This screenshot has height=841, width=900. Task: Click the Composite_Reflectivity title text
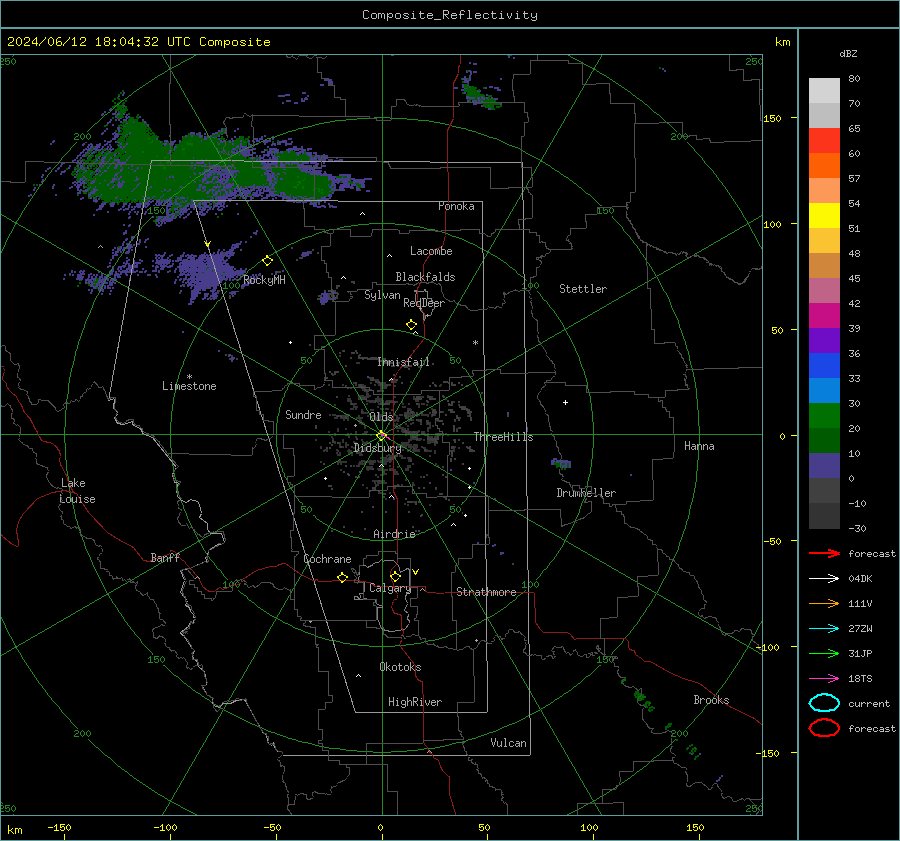click(x=450, y=15)
